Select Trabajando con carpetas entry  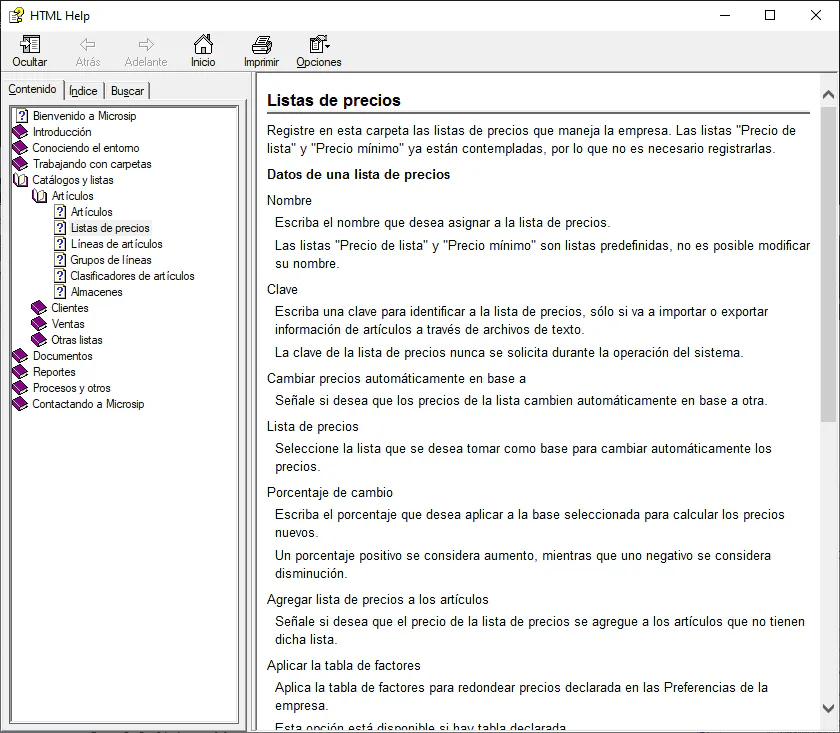pos(92,164)
